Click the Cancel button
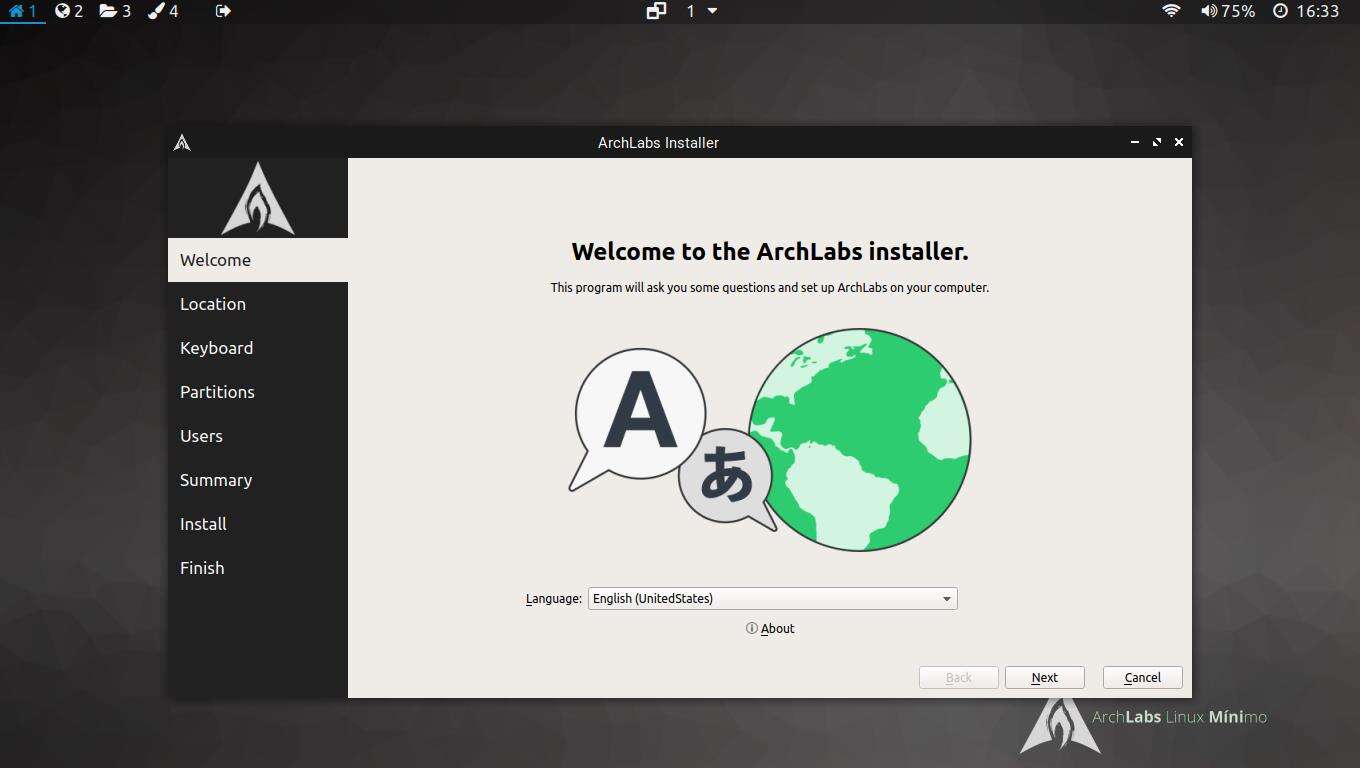 point(1142,677)
